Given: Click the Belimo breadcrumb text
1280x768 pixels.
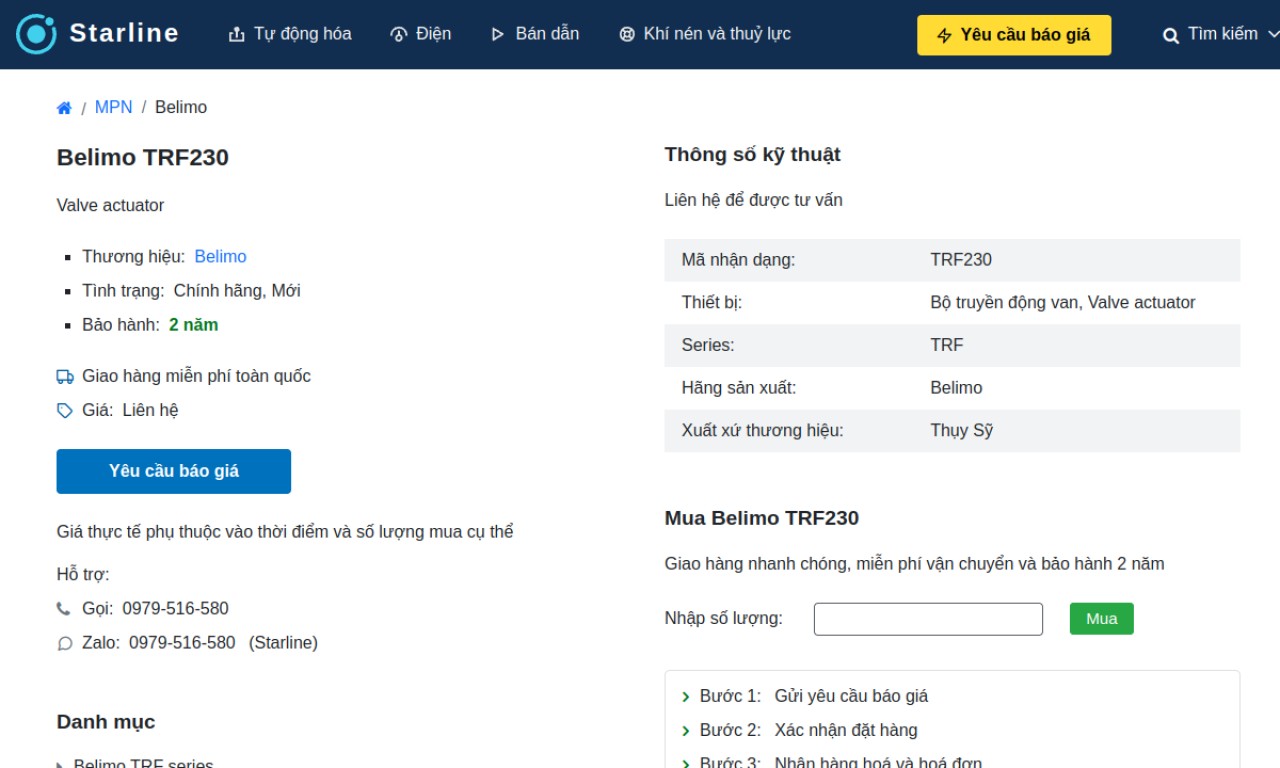Looking at the screenshot, I should (181, 107).
